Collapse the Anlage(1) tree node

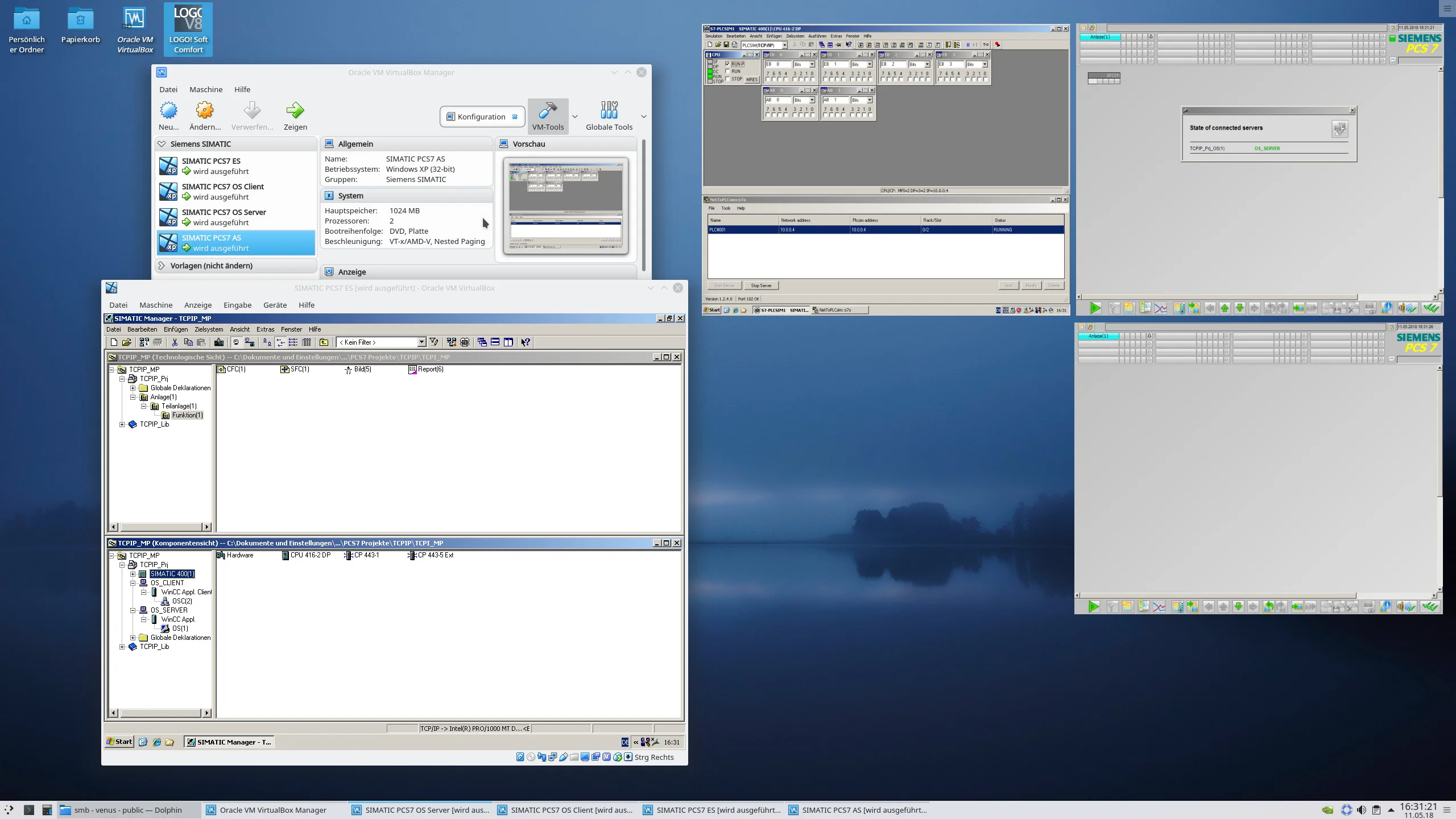[x=133, y=397]
